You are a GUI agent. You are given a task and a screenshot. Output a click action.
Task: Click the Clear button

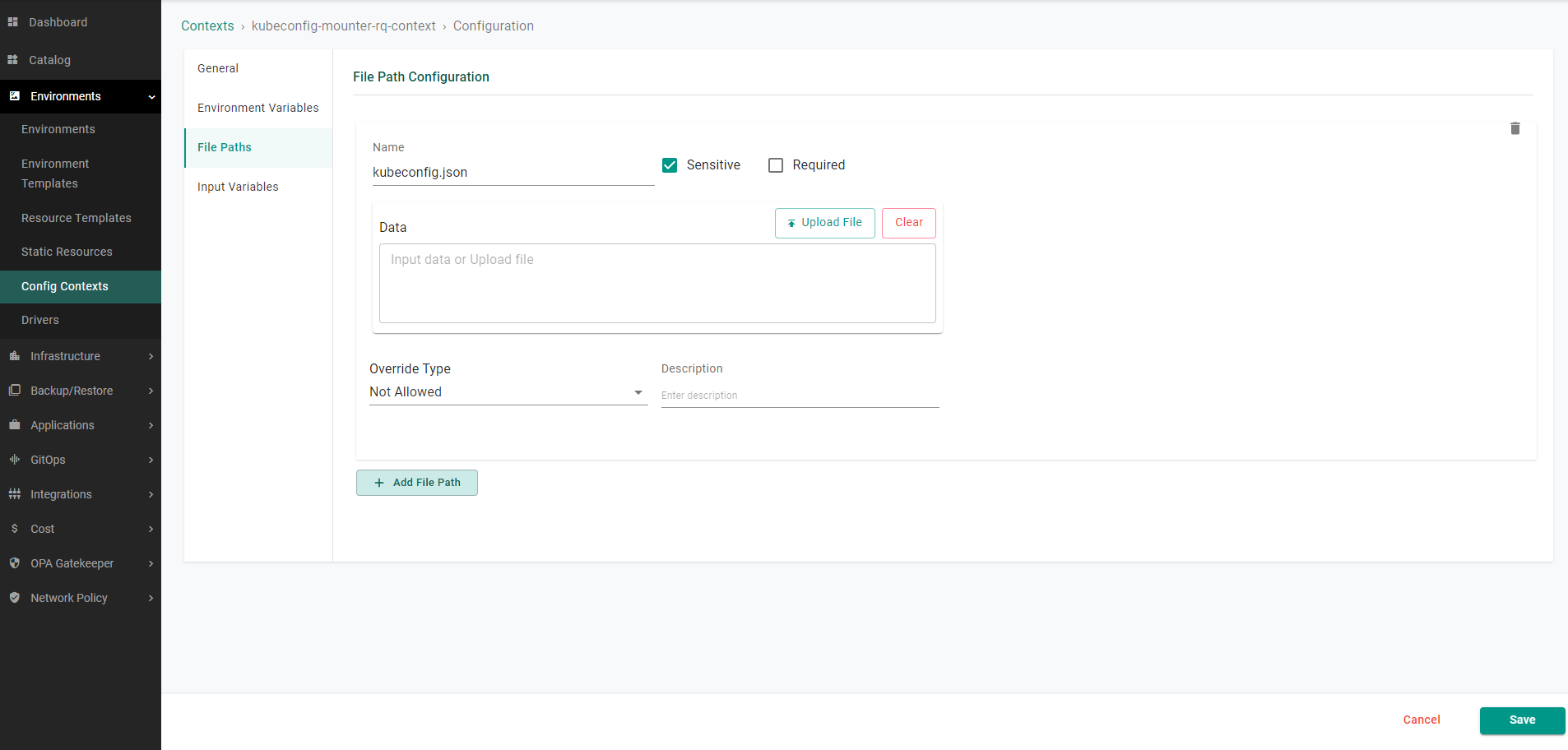[908, 223]
